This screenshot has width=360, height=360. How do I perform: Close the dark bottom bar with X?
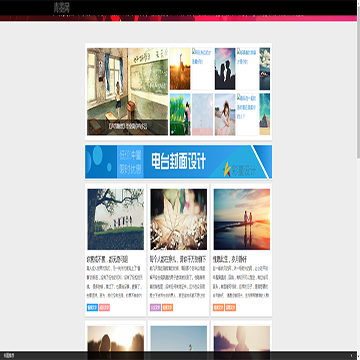[x=351, y=356]
